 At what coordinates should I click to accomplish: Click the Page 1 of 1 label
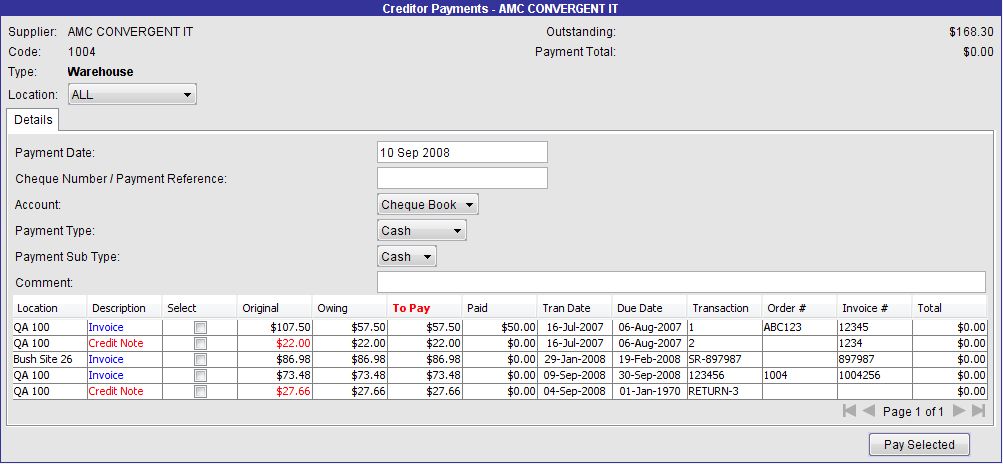[x=913, y=412]
